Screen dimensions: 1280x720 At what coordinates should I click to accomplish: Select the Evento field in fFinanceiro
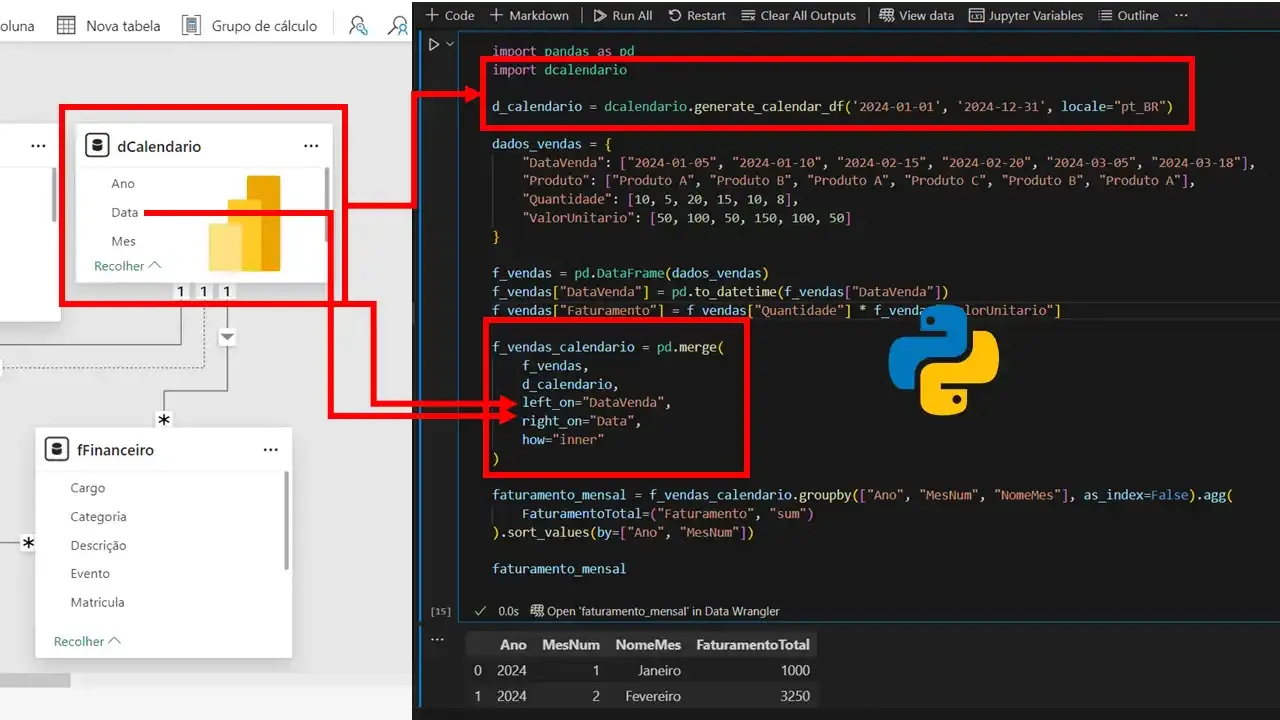(90, 573)
